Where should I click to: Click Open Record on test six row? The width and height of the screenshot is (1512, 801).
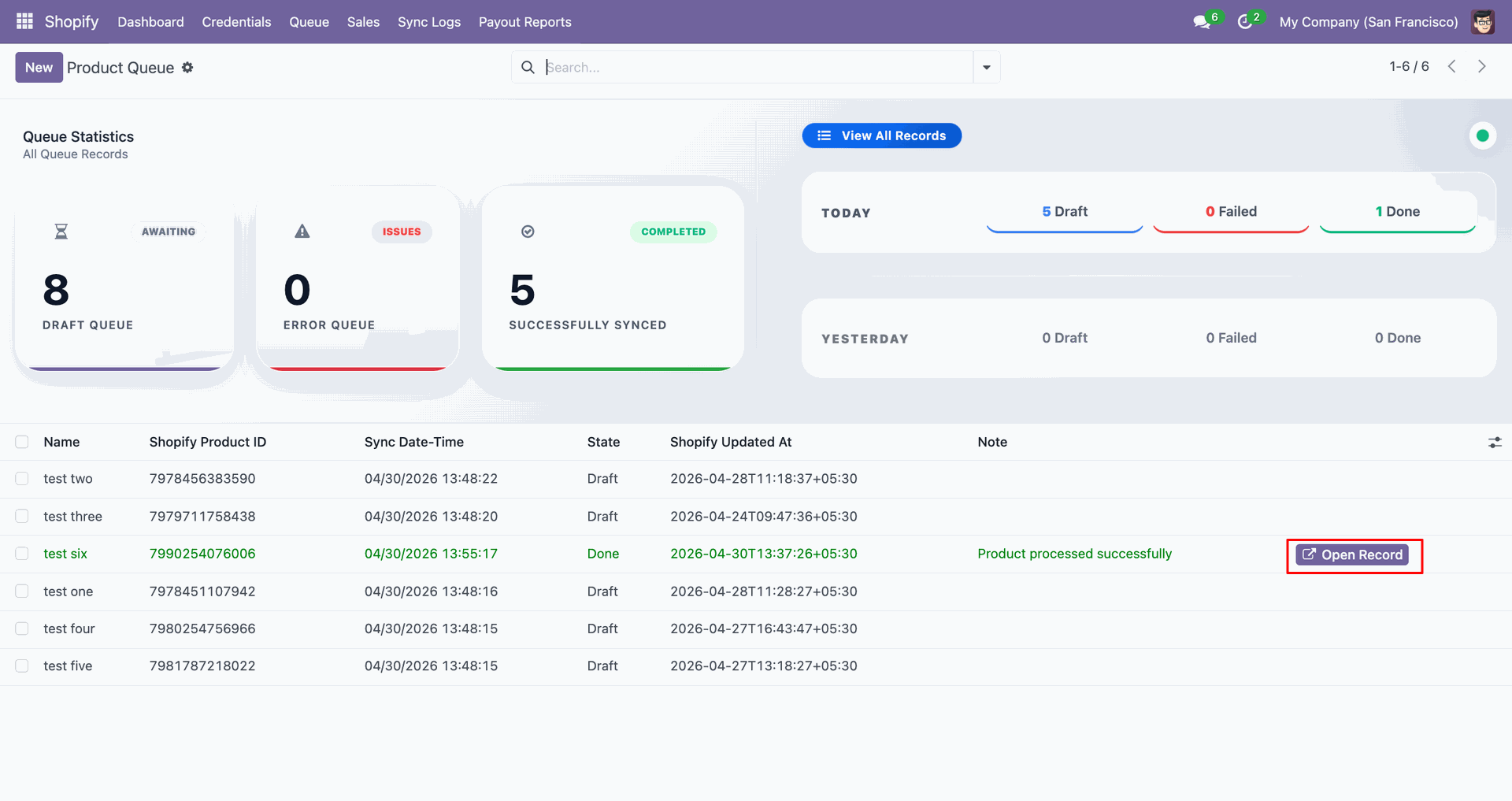click(1354, 554)
